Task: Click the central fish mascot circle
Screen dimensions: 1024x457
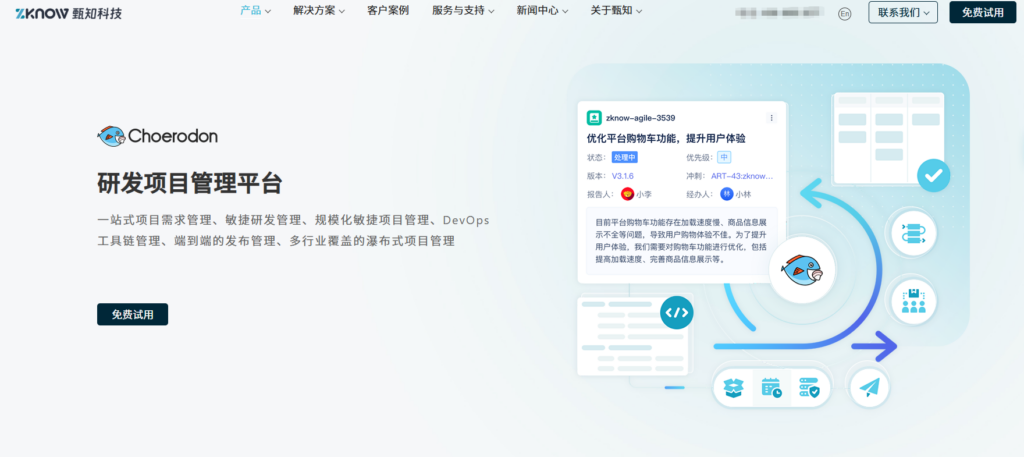Action: click(x=801, y=270)
